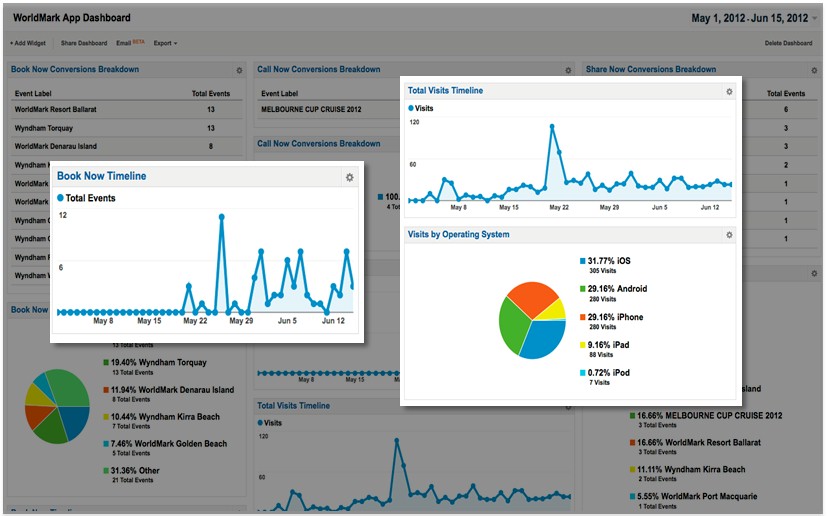Open gear icon of Visits by Operating System
828x516 pixels.
(729, 235)
